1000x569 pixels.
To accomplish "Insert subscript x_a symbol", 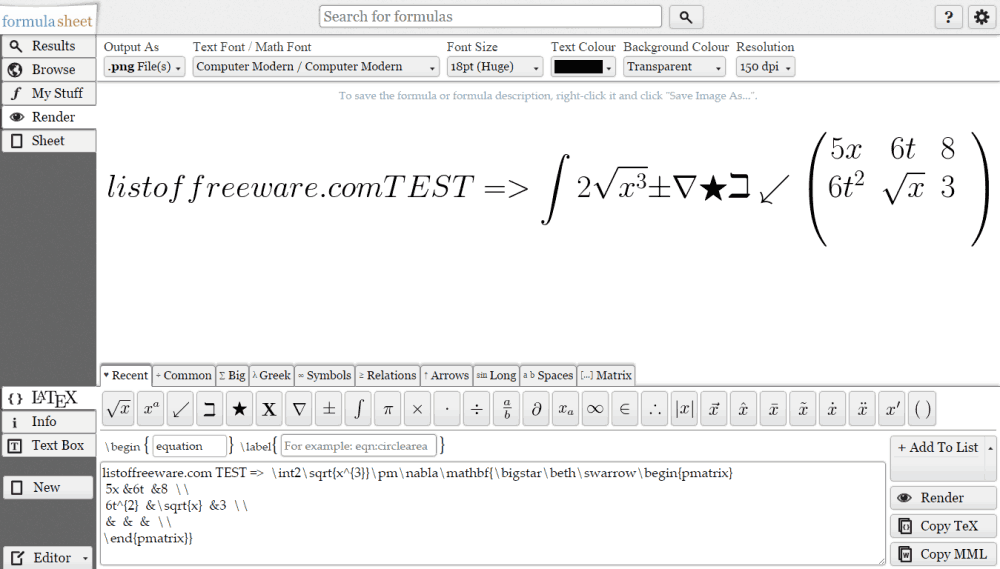I will pos(566,409).
